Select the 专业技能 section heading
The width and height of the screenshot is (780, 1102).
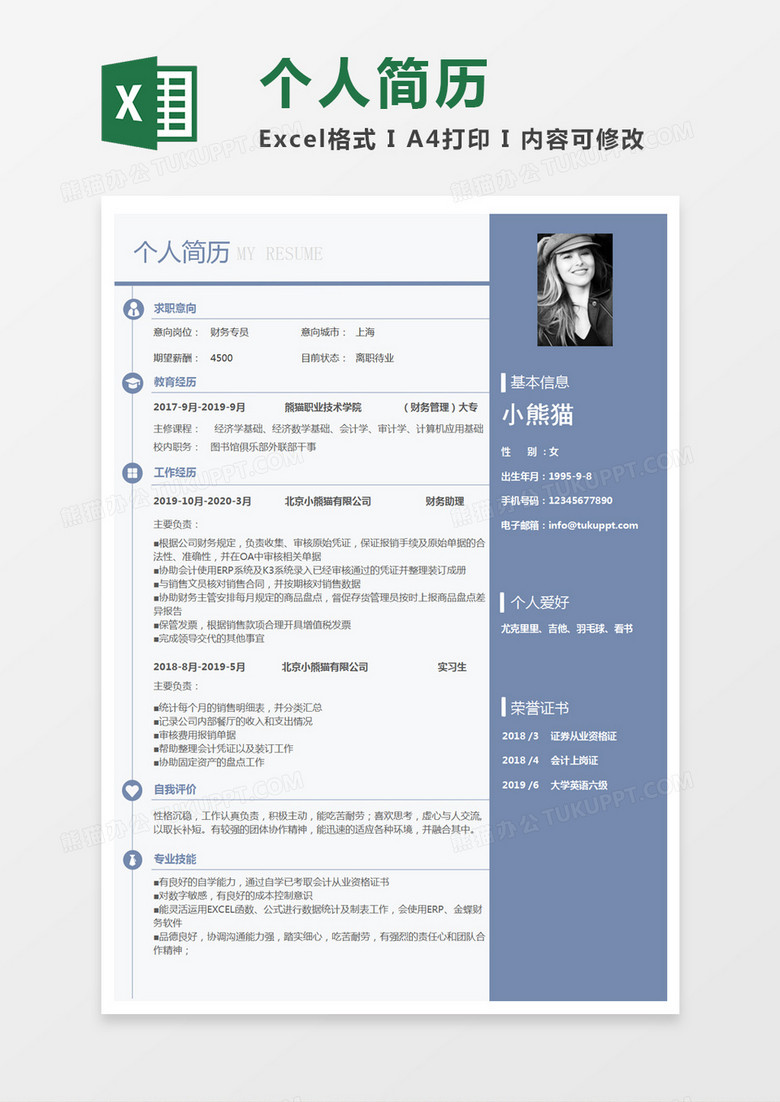pyautogui.click(x=175, y=859)
